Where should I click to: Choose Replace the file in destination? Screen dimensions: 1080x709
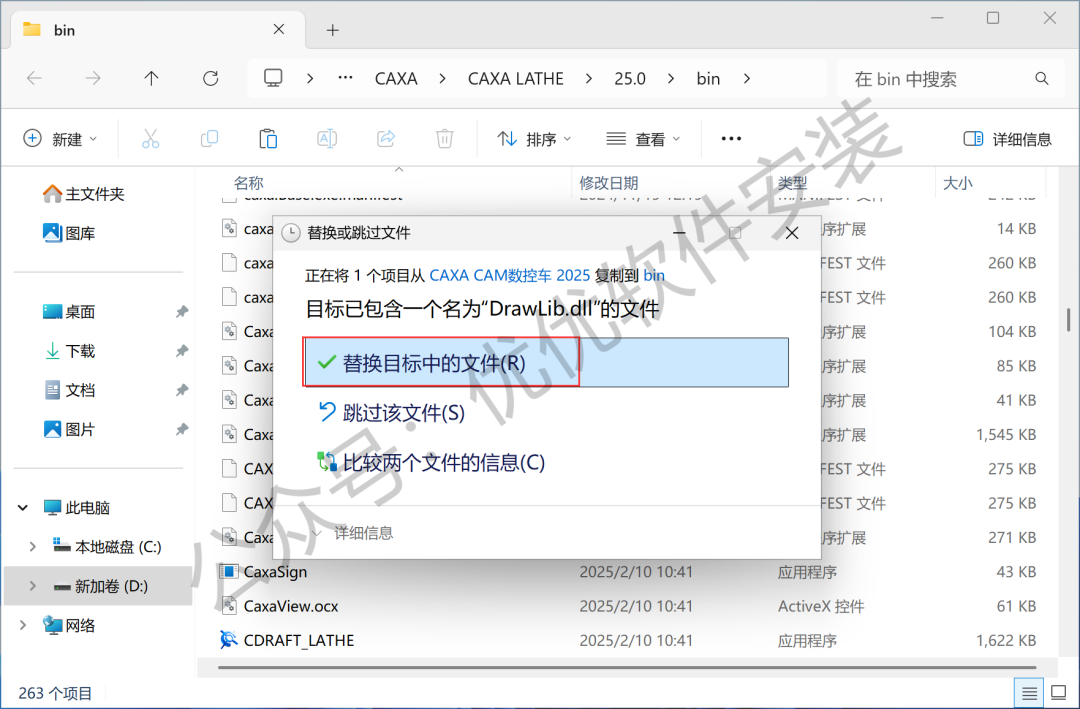pyautogui.click(x=546, y=362)
